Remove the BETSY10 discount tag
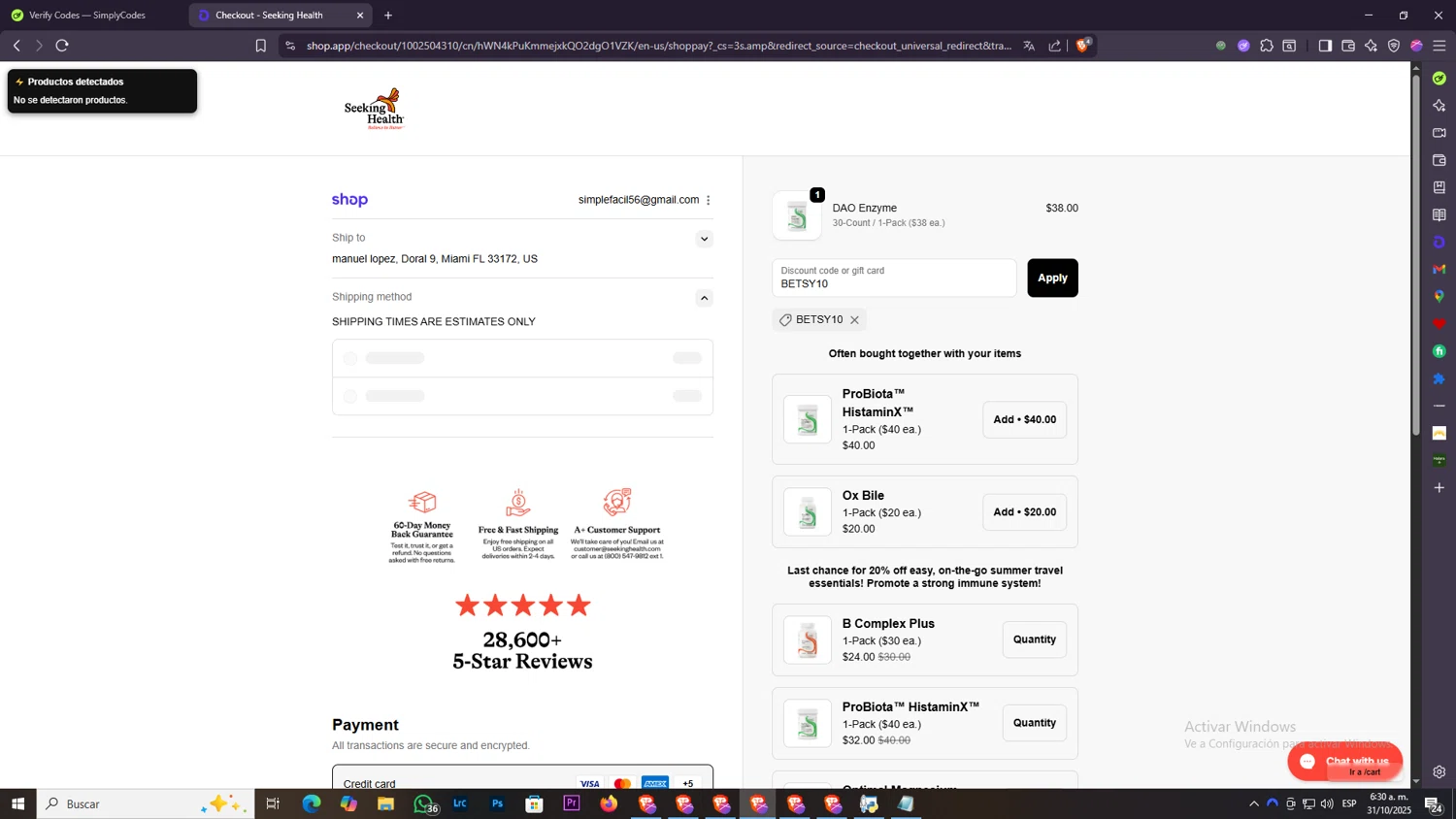The height and width of the screenshot is (819, 1456). coord(854,320)
